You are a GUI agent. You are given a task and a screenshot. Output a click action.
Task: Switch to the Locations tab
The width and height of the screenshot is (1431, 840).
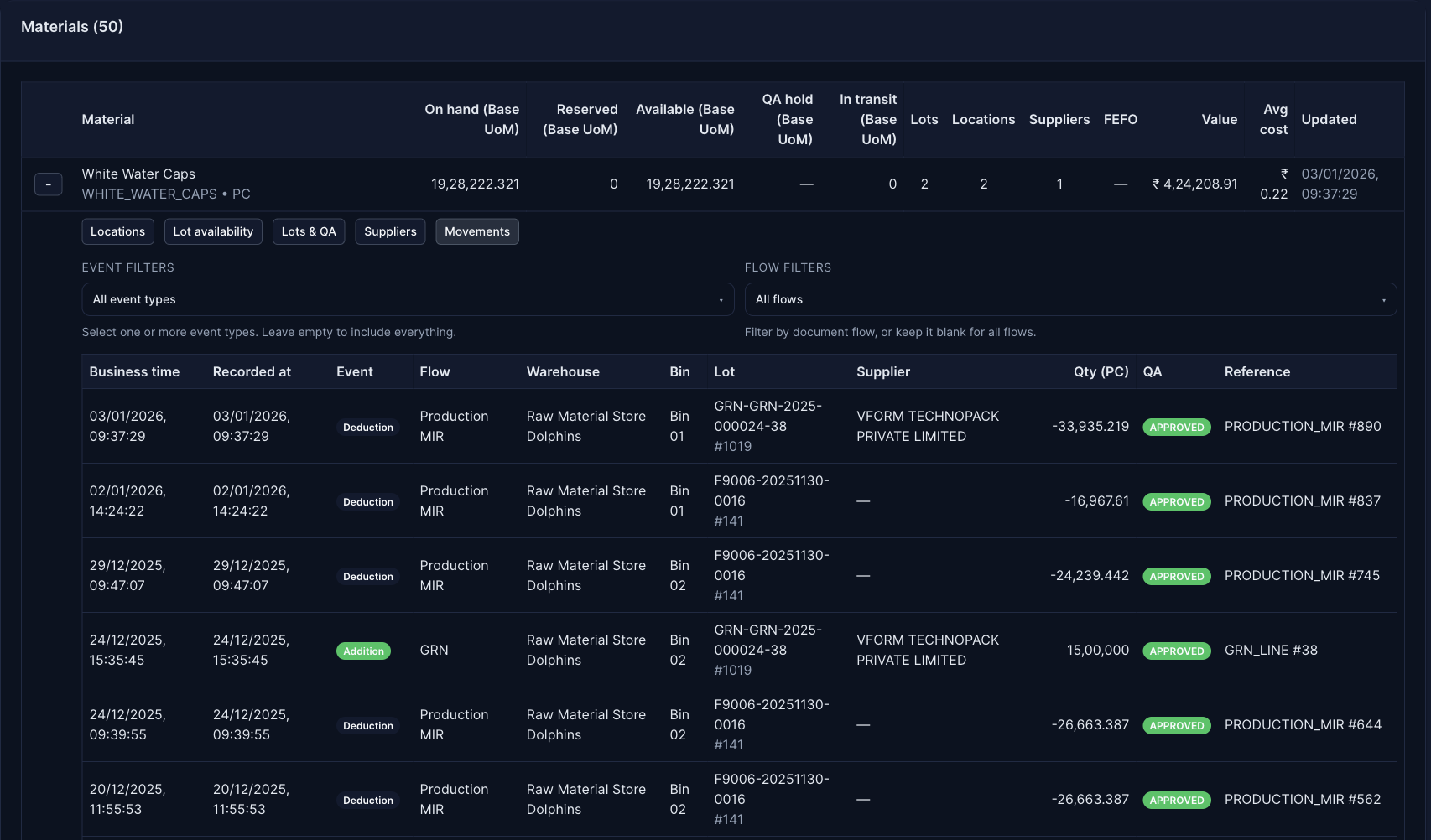(x=117, y=231)
